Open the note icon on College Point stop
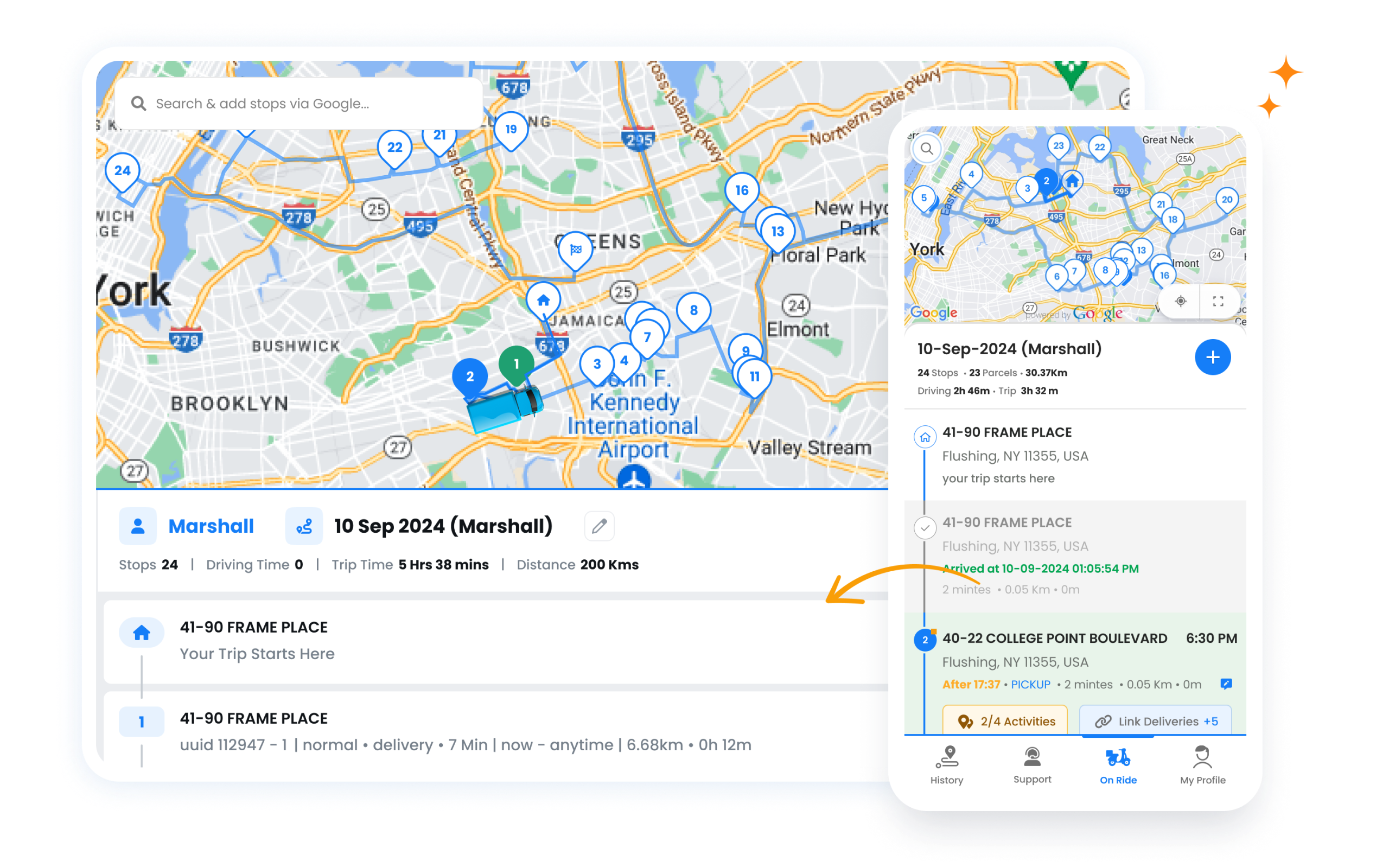Viewport: 1389px width, 868px height. pyautogui.click(x=1226, y=684)
